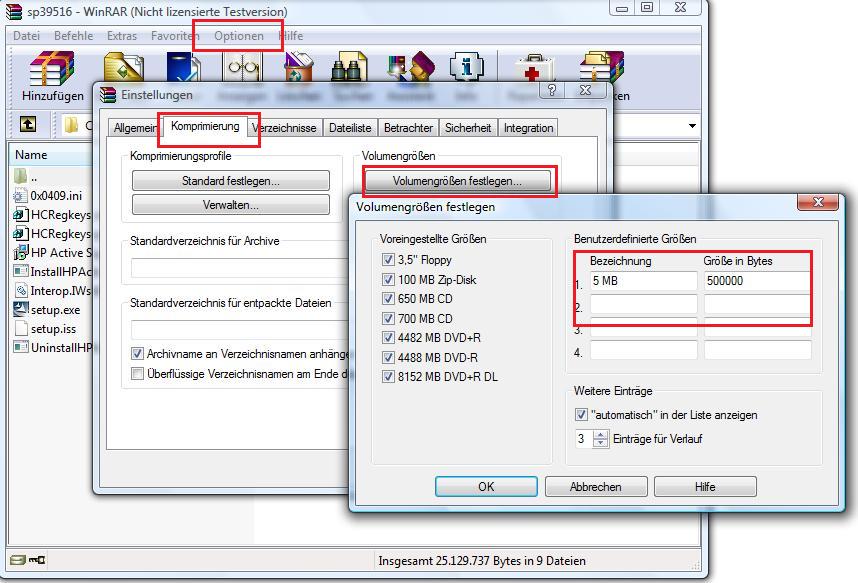
Task: Open the Optionen menu
Action: [x=239, y=36]
